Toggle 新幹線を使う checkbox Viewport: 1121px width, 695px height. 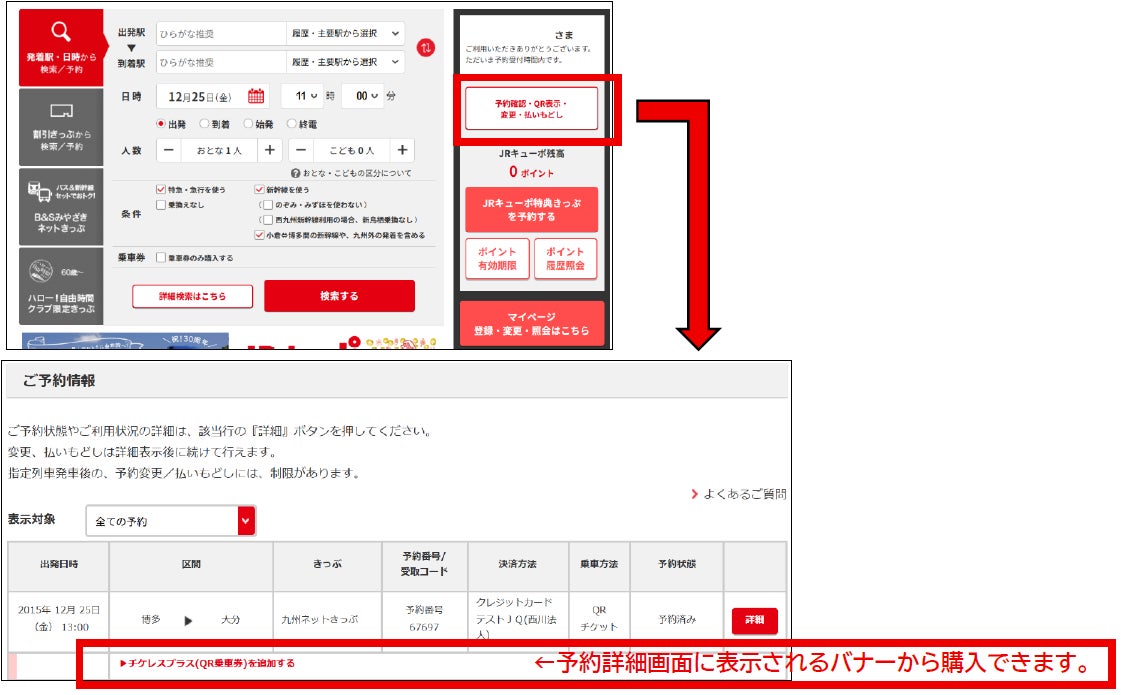[x=259, y=189]
